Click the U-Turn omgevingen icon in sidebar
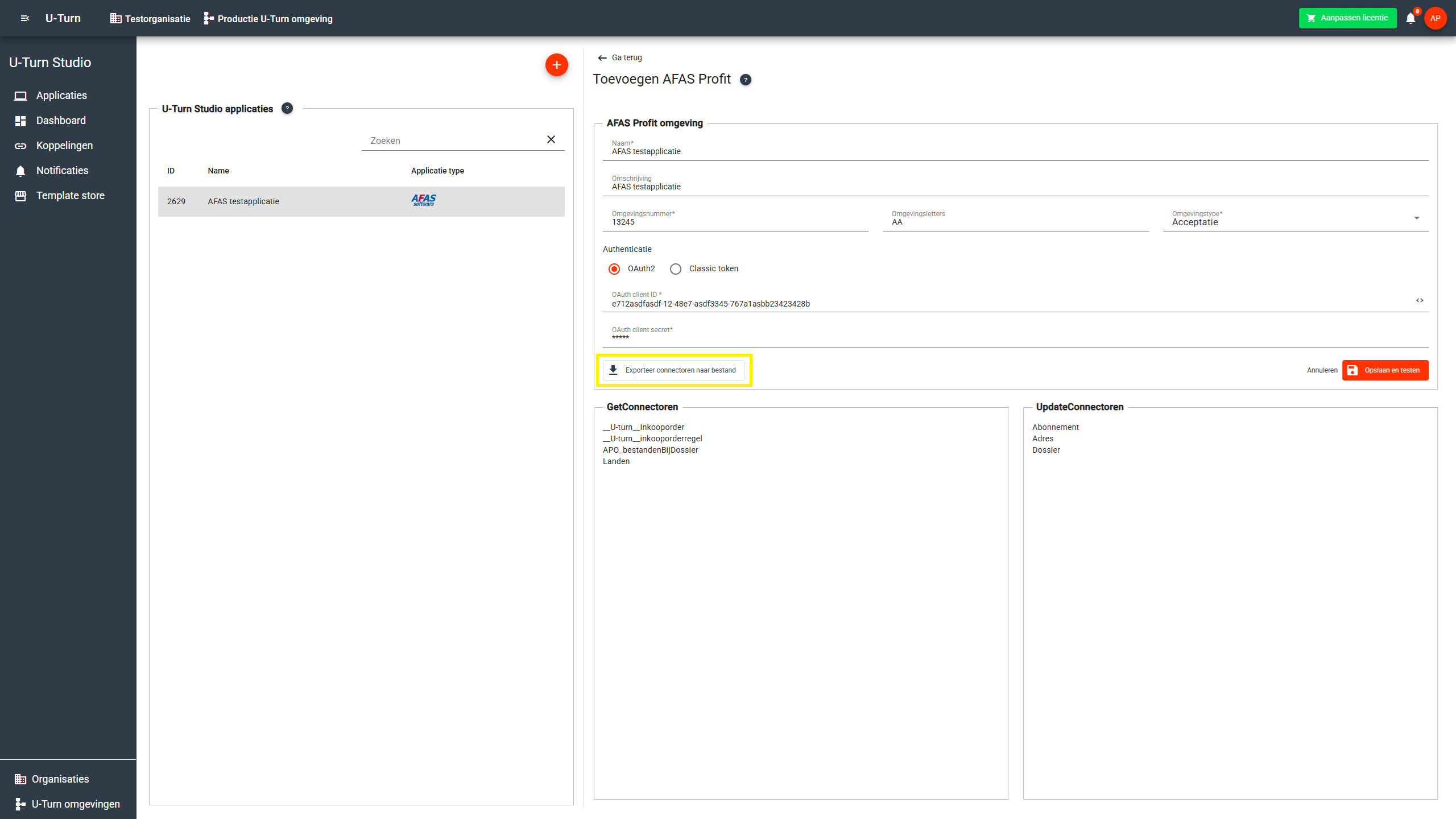This screenshot has height=819, width=1456. pyautogui.click(x=20, y=804)
